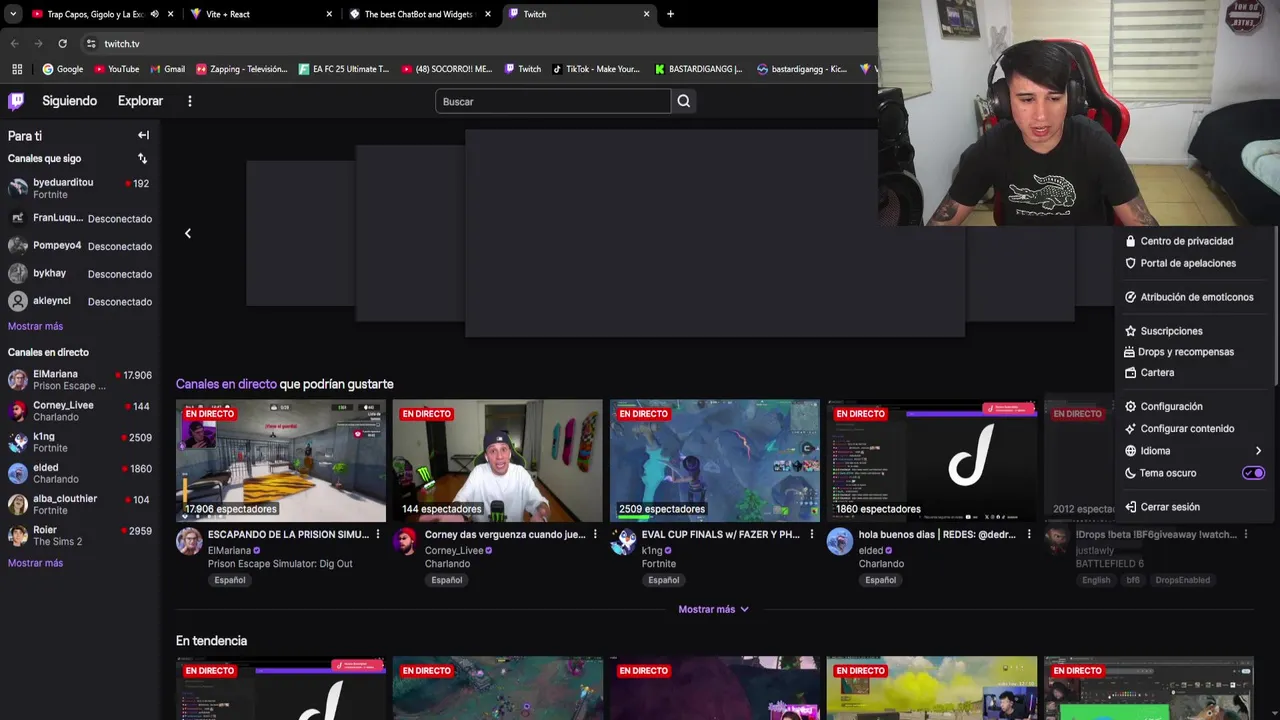Go to previous carousel slide arrow
The width and height of the screenshot is (1280, 720).
click(x=187, y=233)
